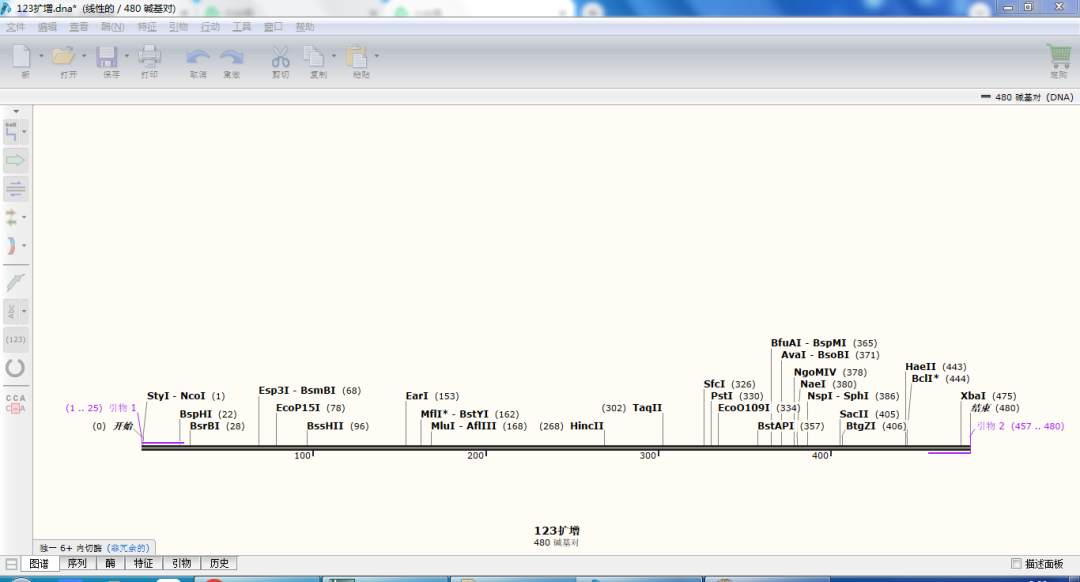Click the Undo (取消) arrow icon
Viewport: 1080px width, 582px height.
point(198,57)
